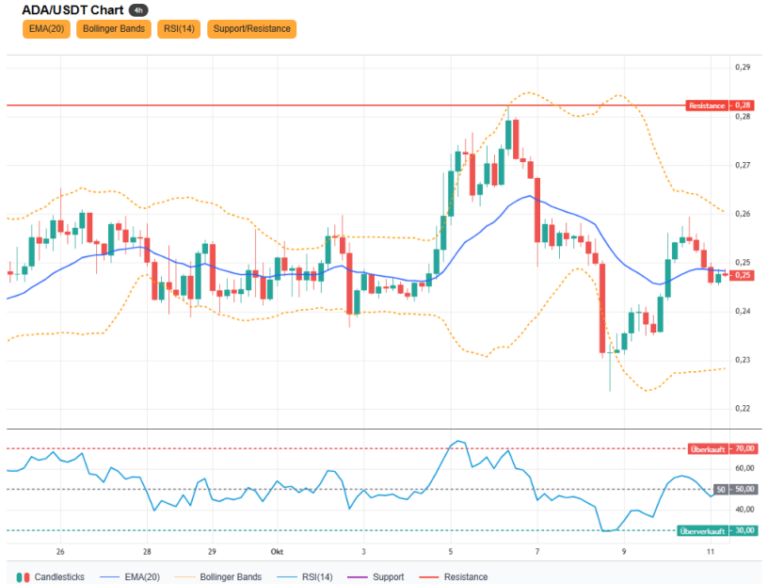This screenshot has width=768, height=584.
Task: Click the Überkauft RSI label
Action: (x=708, y=449)
